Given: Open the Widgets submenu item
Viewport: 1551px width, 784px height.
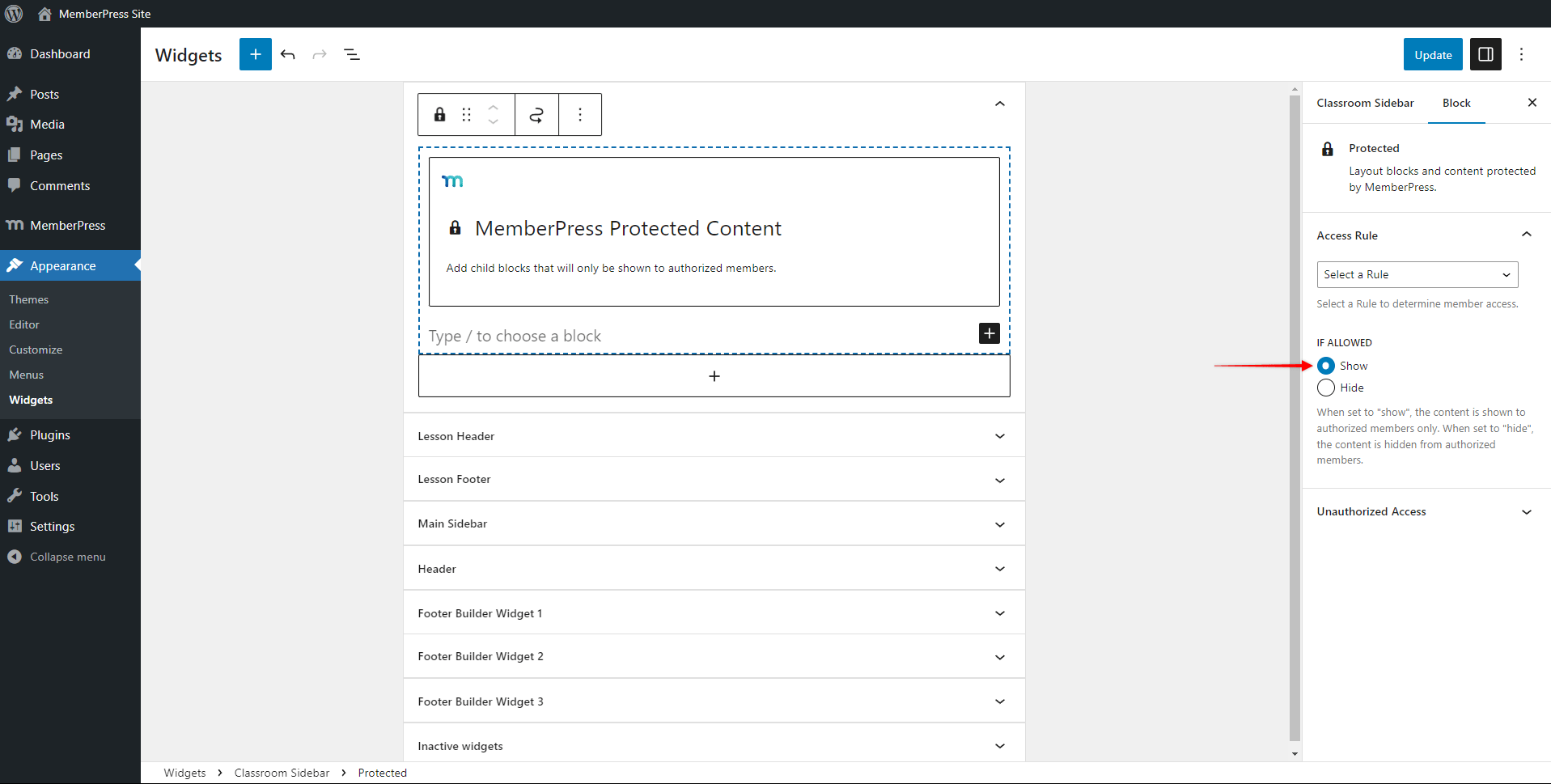Looking at the screenshot, I should (x=31, y=400).
